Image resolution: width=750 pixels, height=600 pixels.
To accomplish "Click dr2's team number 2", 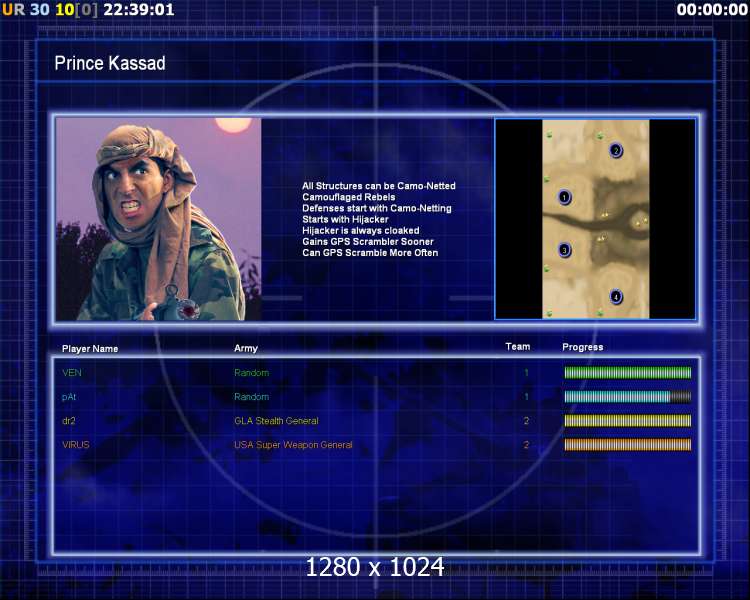I will 526,421.
